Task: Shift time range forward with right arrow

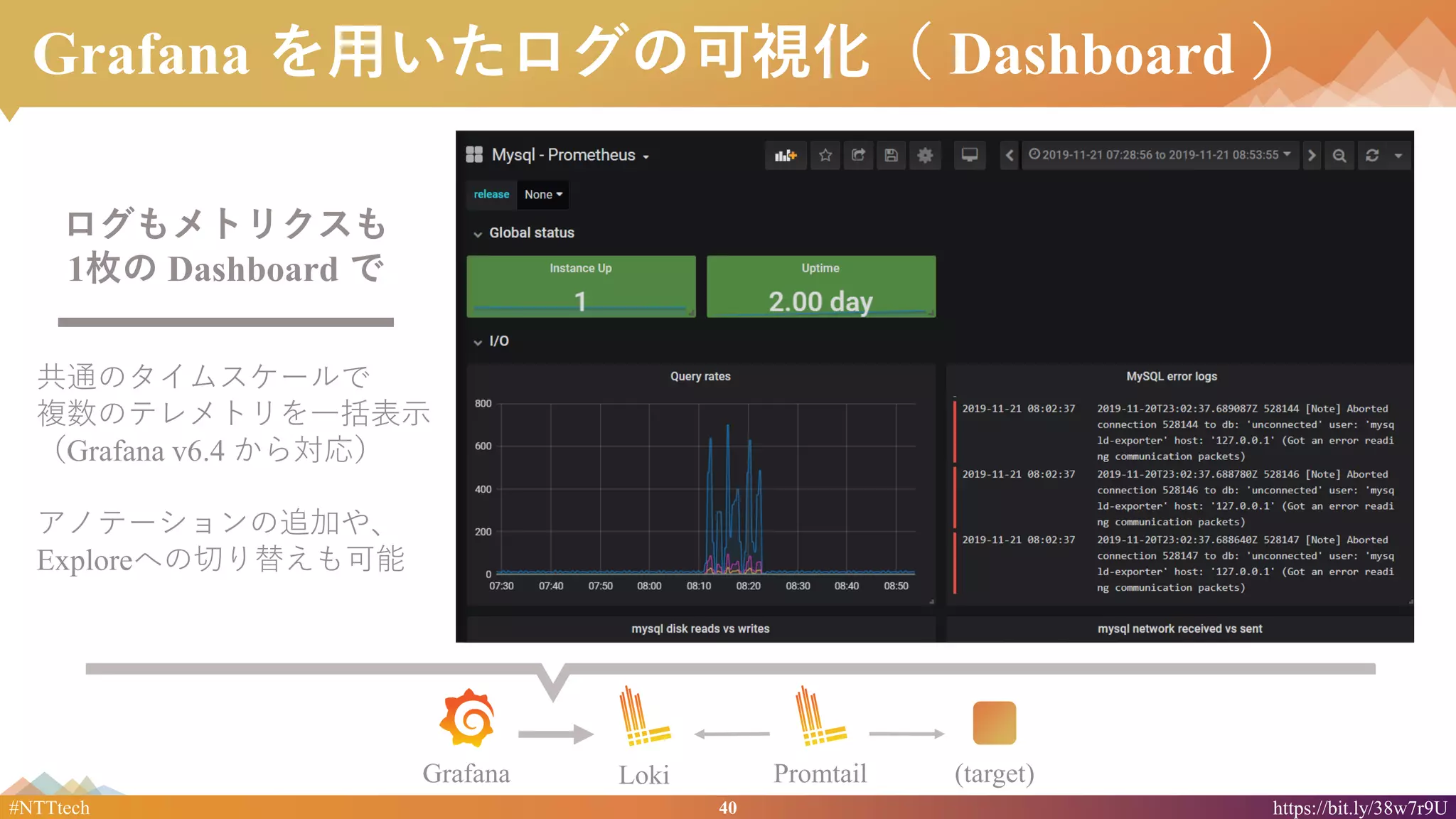Action: 1312,155
